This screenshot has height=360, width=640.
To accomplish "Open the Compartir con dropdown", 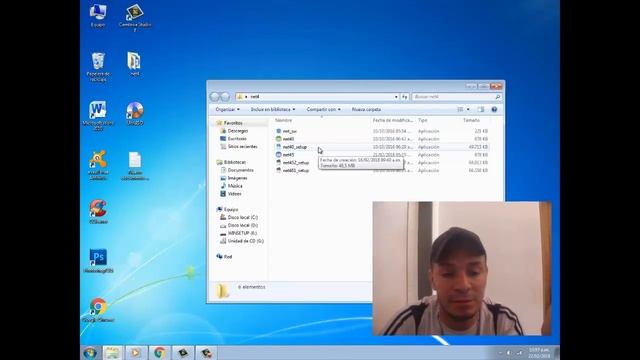I will (323, 109).
